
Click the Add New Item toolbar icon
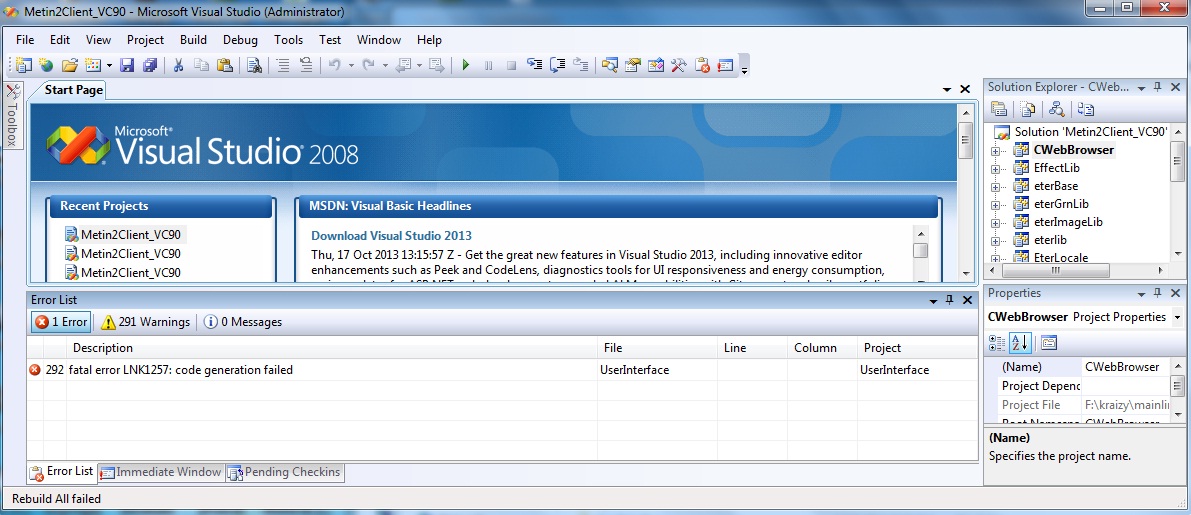coord(93,65)
